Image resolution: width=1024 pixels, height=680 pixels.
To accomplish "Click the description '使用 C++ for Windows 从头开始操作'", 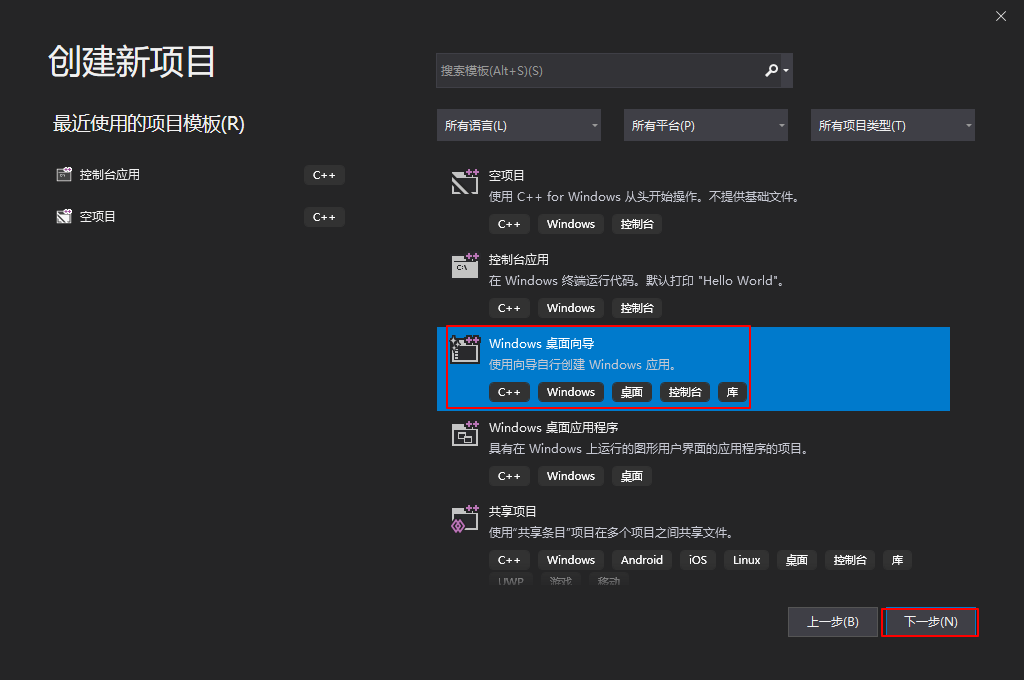I will 645,197.
